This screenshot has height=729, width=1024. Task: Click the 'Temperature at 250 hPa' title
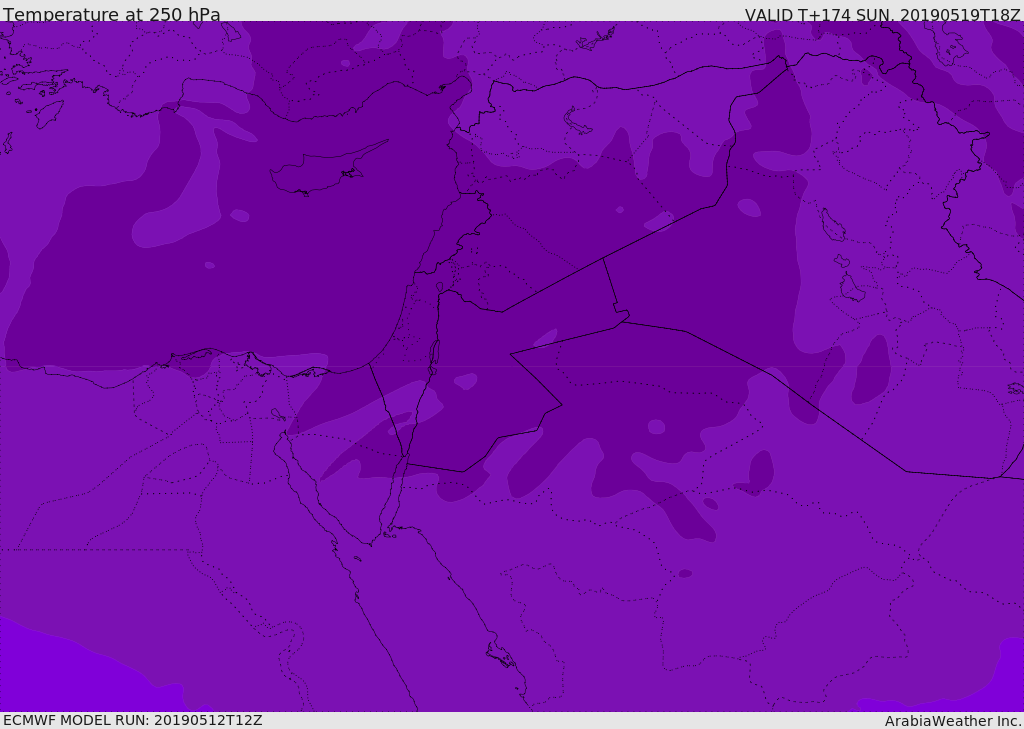pyautogui.click(x=111, y=15)
